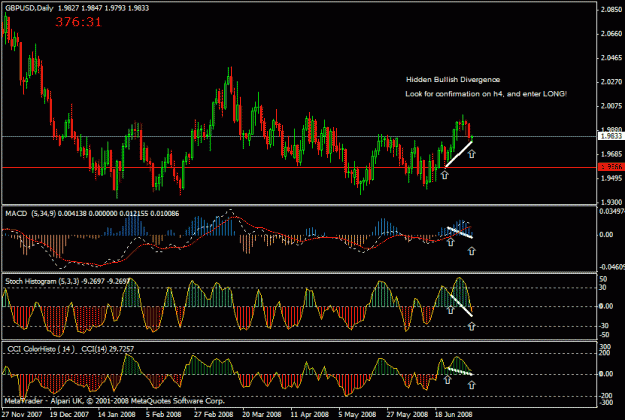The width and height of the screenshot is (625, 420).
Task: Click the 27 Feb 2008 date label
Action: pyautogui.click(x=214, y=414)
